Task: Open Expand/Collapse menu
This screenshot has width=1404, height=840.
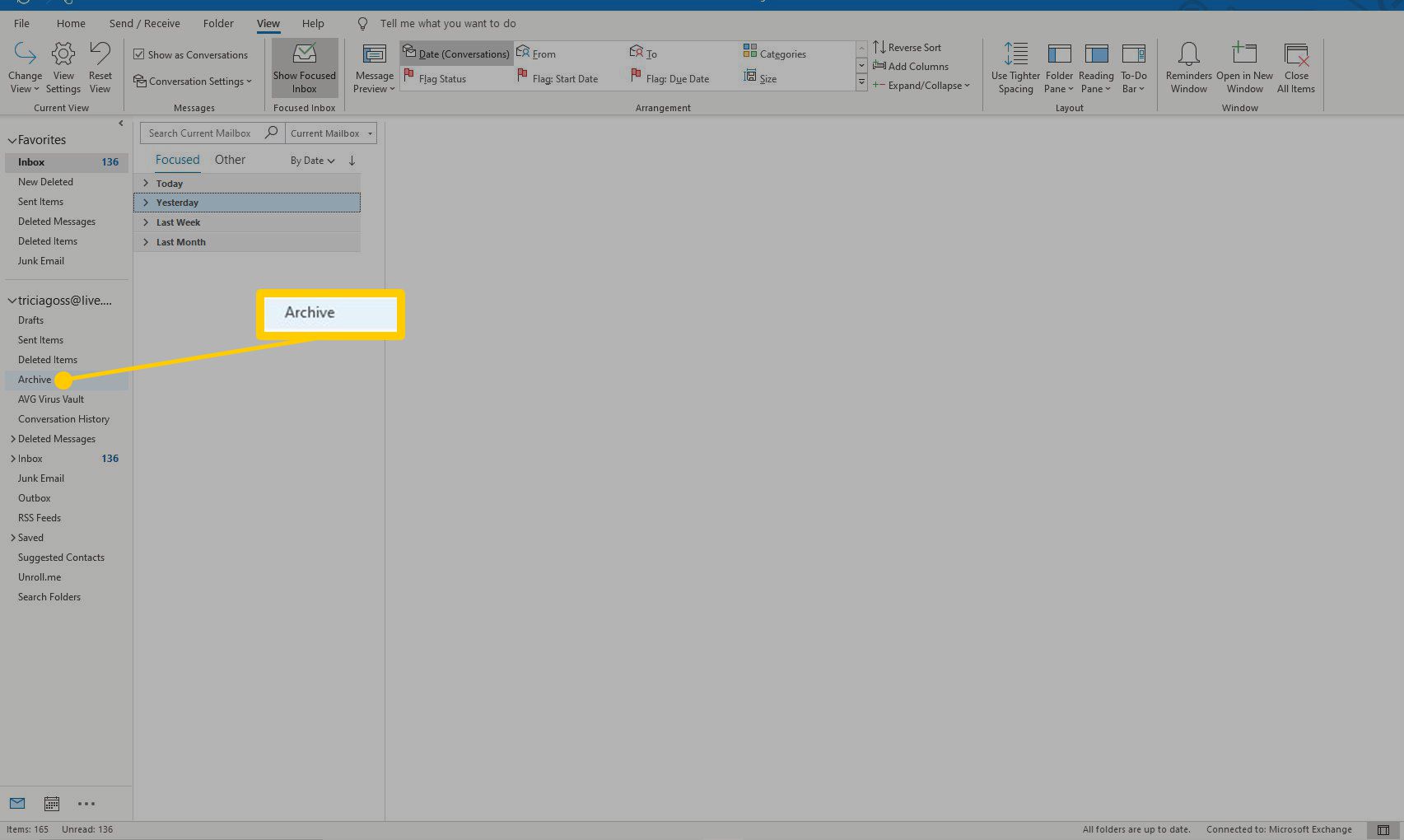Action: click(x=921, y=85)
